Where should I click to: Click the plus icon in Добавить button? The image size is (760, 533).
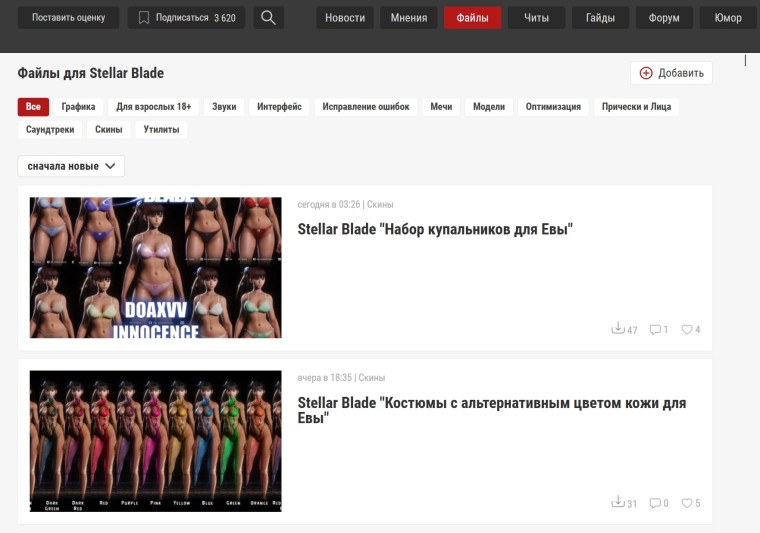click(x=646, y=73)
